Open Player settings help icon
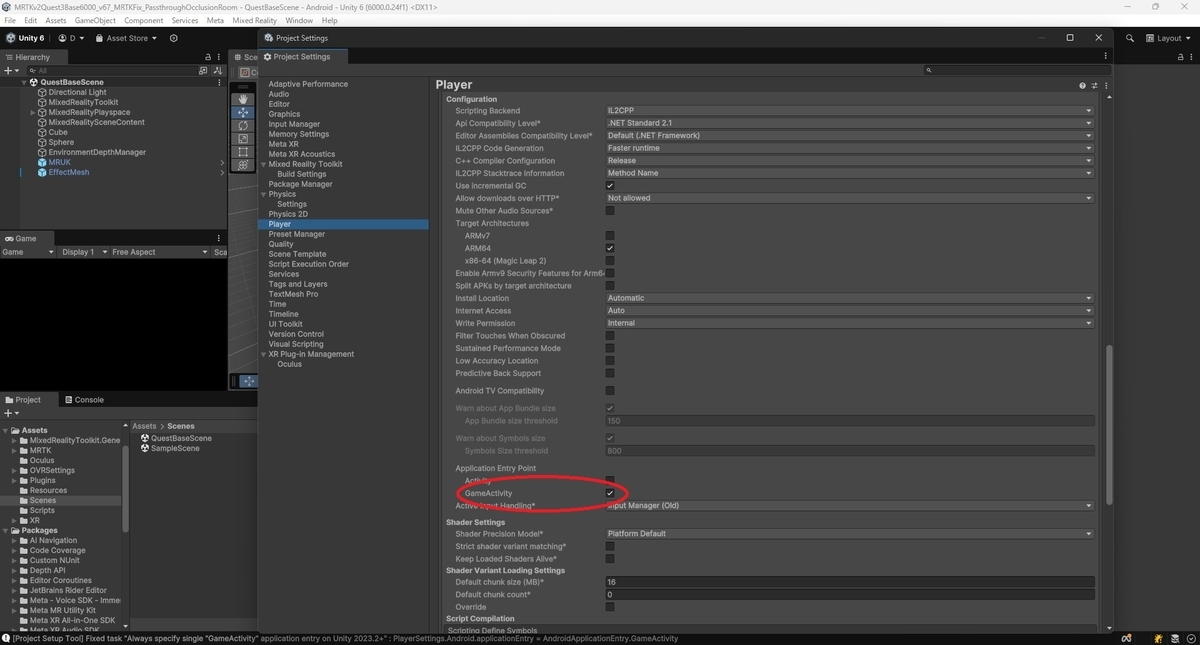This screenshot has height=645, width=1200. 1082,86
